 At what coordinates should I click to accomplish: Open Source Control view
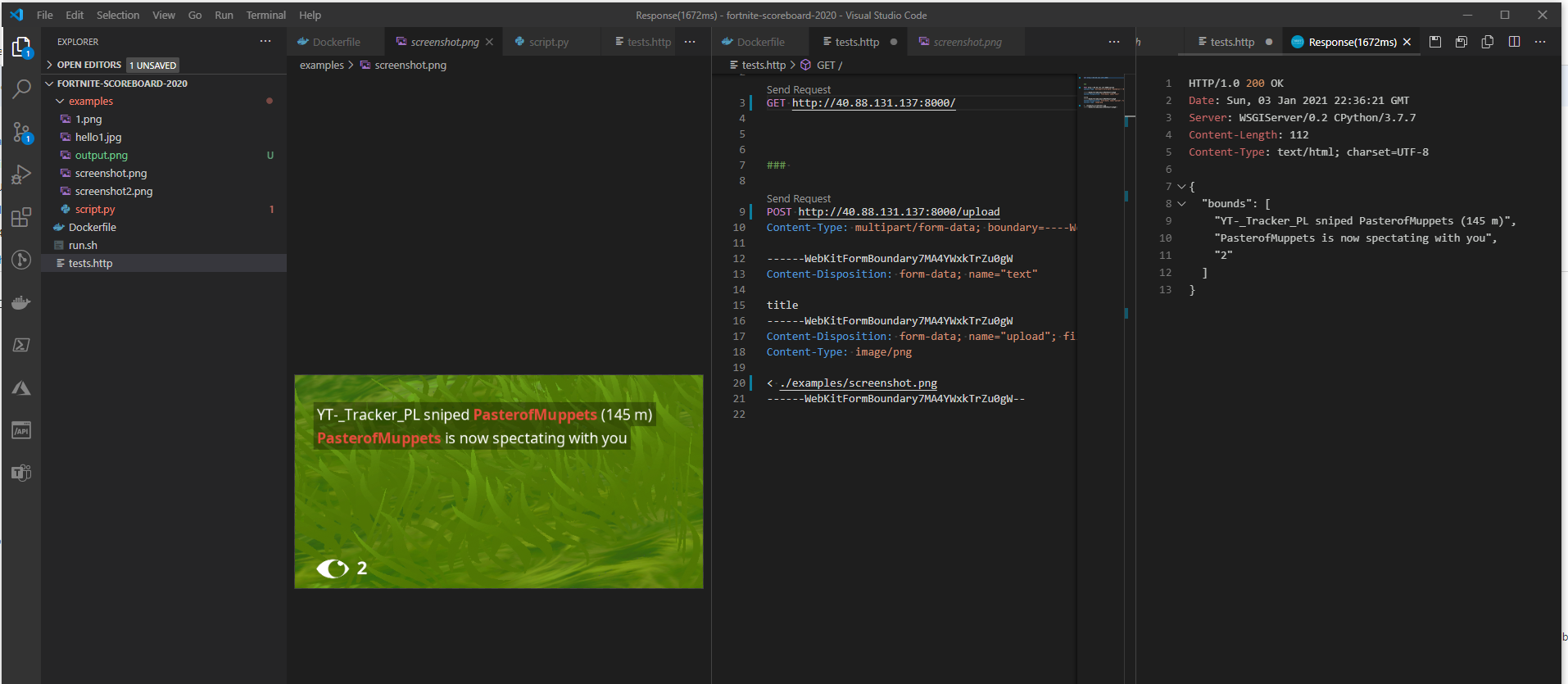[x=21, y=132]
